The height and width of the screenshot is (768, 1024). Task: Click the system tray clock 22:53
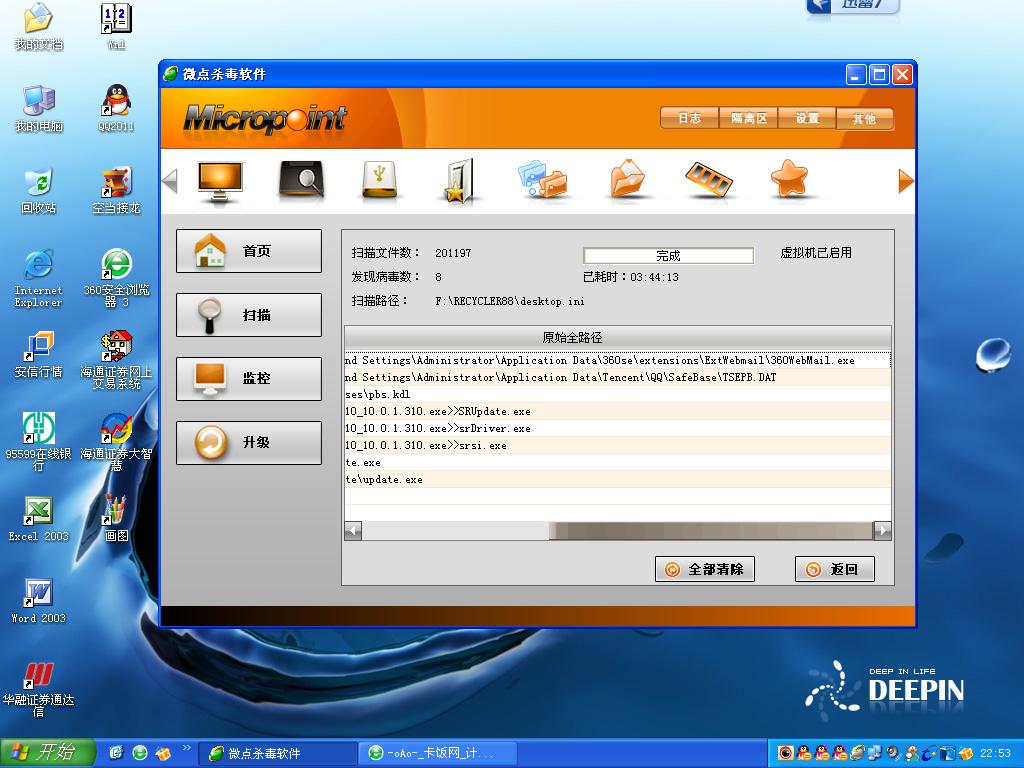point(995,753)
